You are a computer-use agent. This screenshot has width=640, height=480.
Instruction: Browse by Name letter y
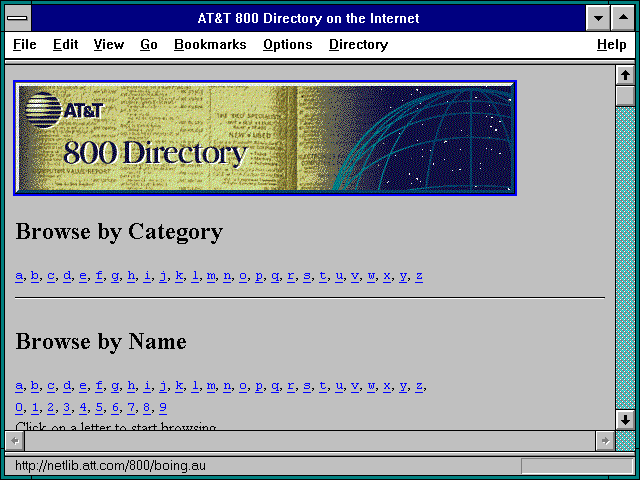[x=403, y=386]
